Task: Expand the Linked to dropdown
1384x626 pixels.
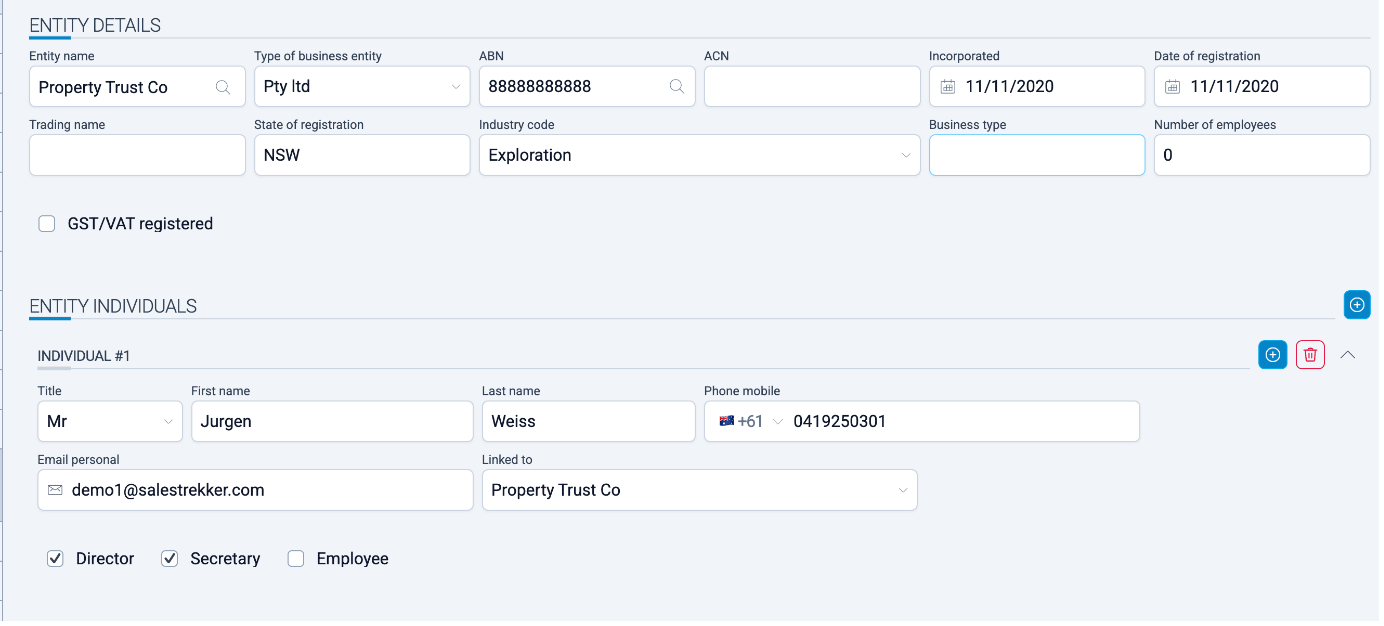Action: pyautogui.click(x=699, y=490)
